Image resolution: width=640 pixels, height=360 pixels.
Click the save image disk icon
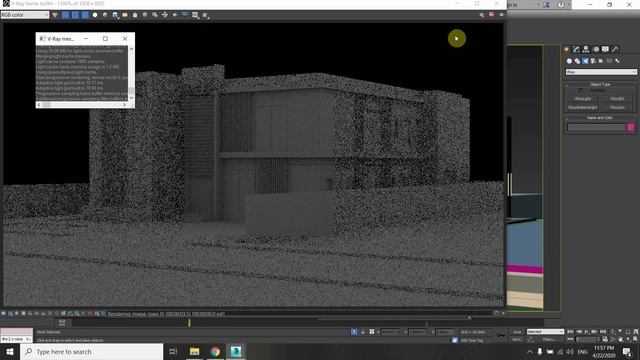pyautogui.click(x=115, y=15)
